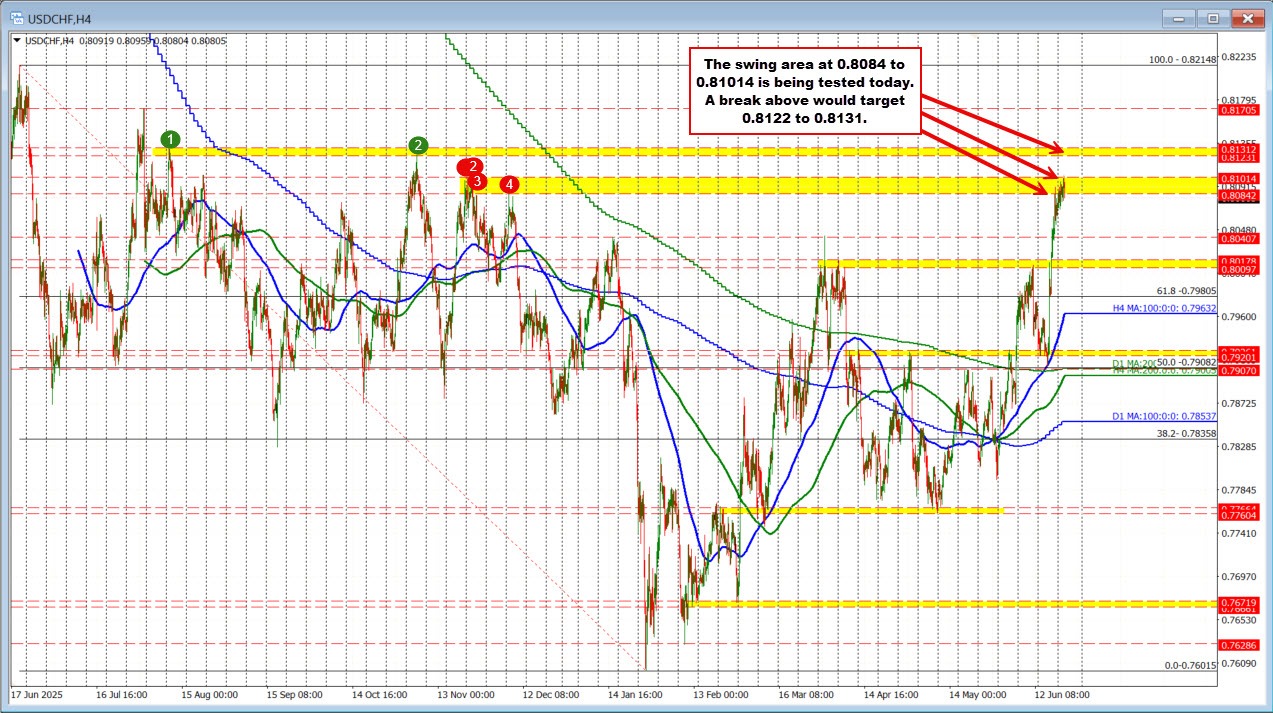Viewport: 1273px width, 713px height.
Task: Select the 100.0 - 0.82148 Fibonacci label
Action: click(1182, 60)
